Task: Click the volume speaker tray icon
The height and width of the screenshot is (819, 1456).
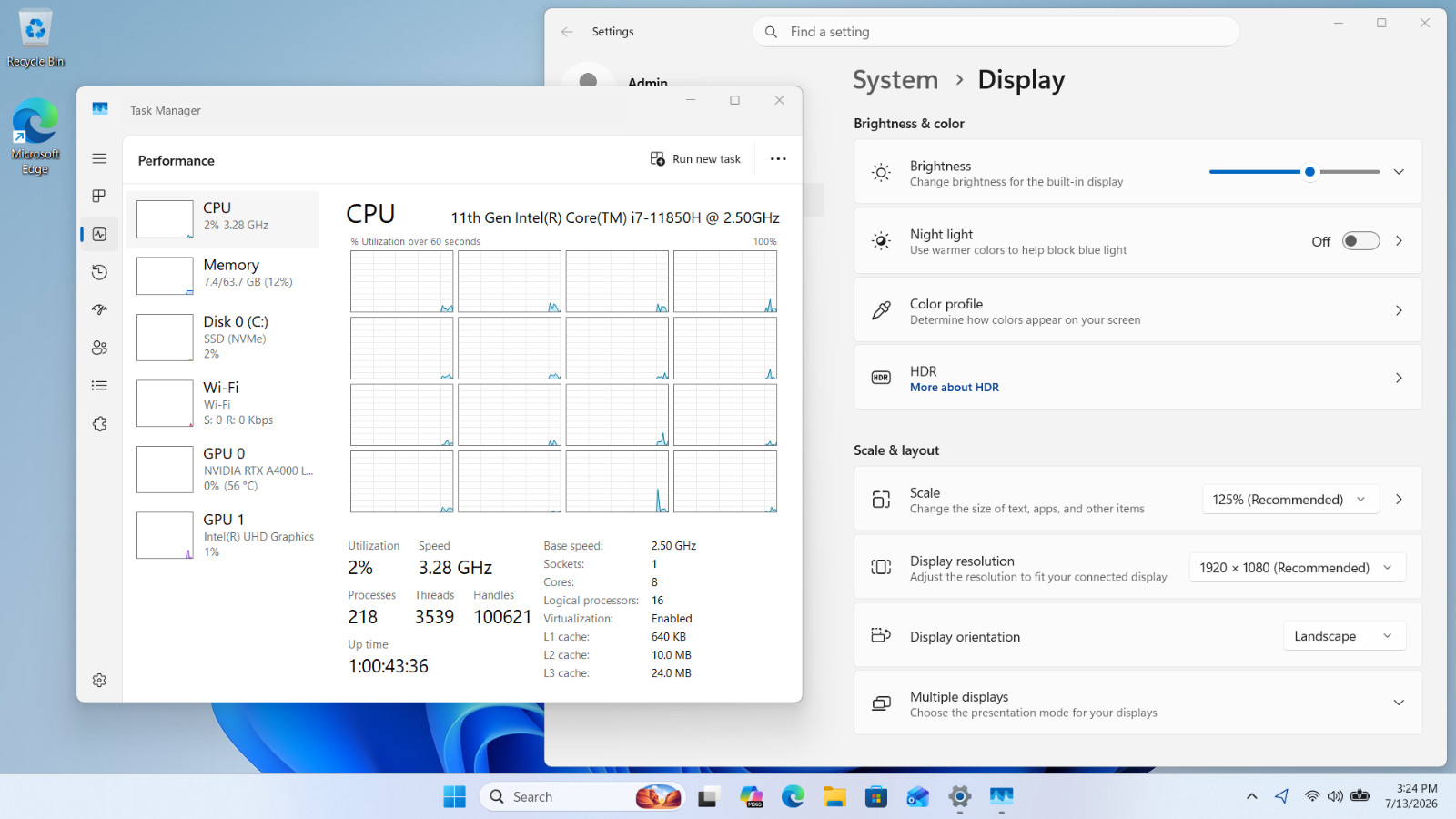Action: pyautogui.click(x=1335, y=797)
